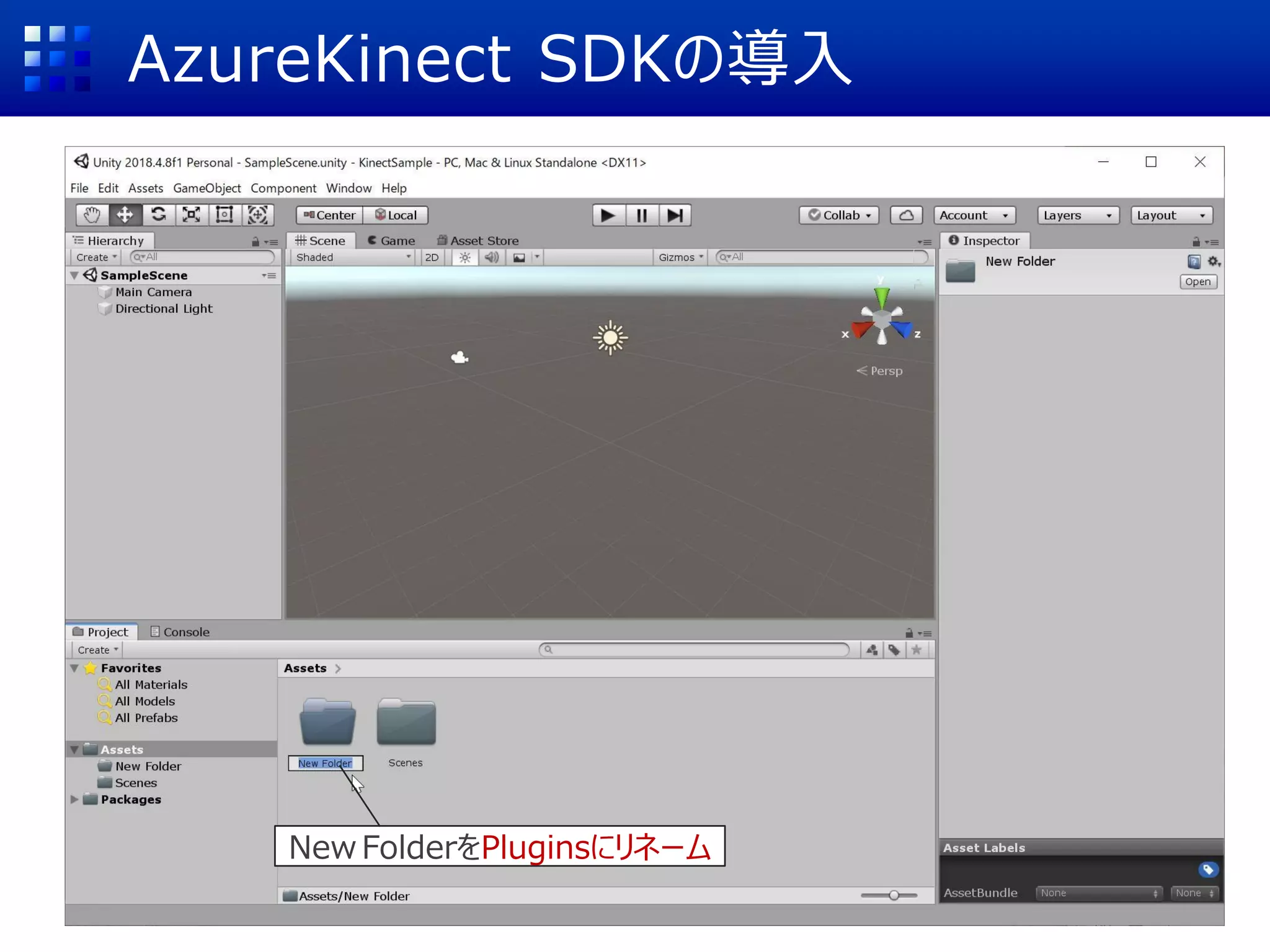Screen dimensions: 1270x952
Task: Open the cloud Services panel
Action: tap(906, 215)
